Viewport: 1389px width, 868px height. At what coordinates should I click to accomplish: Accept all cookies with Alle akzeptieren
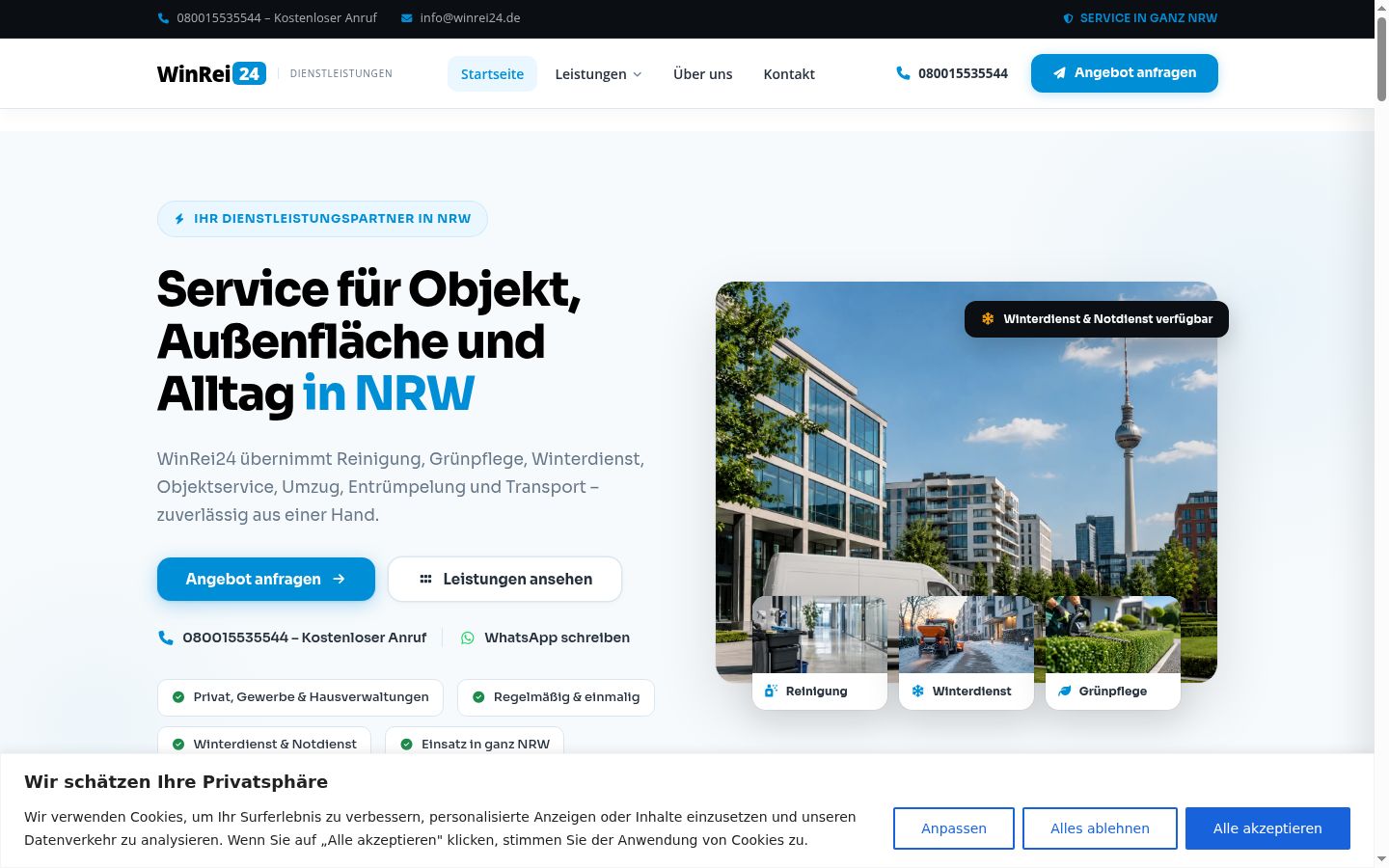coord(1267,828)
